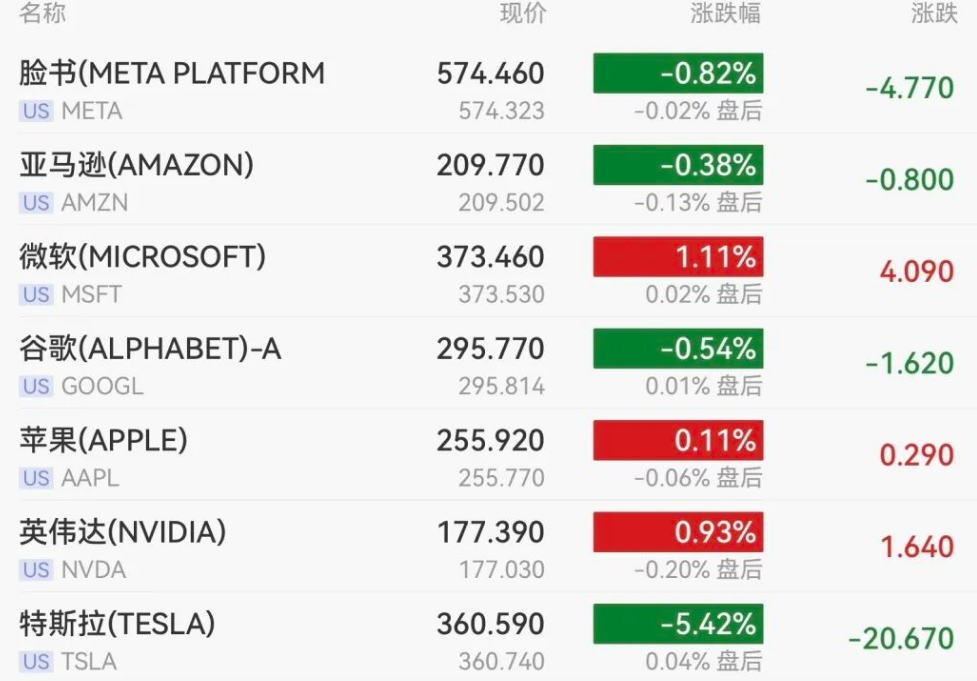Open the 微软(MICROSOFT) stock name
977x681 pixels.
pyautogui.click(x=143, y=257)
